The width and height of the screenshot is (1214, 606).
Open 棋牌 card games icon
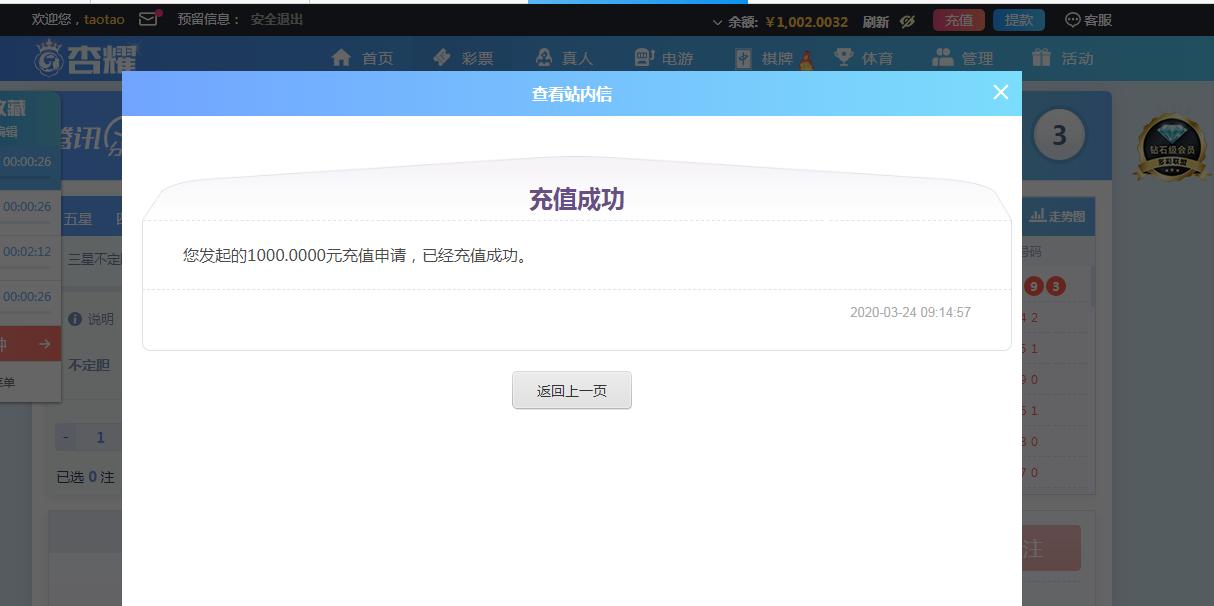point(743,58)
